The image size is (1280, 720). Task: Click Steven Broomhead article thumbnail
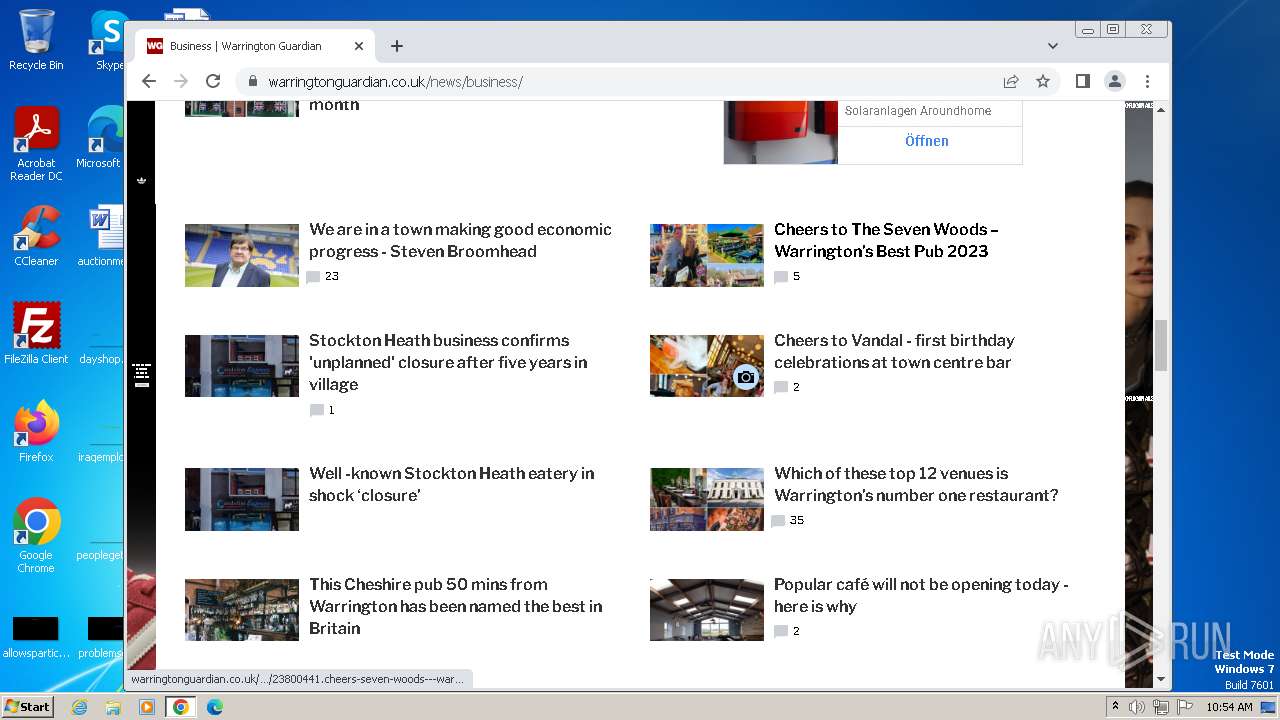click(x=242, y=255)
